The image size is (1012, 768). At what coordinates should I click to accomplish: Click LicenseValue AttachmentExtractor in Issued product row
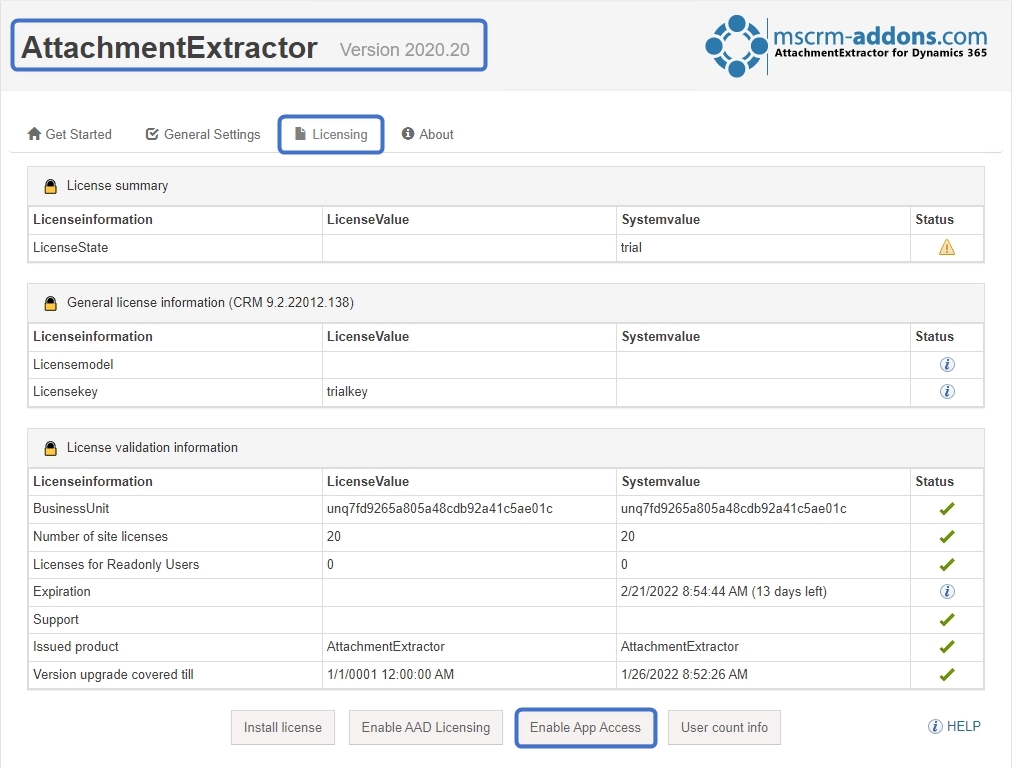tap(386, 647)
